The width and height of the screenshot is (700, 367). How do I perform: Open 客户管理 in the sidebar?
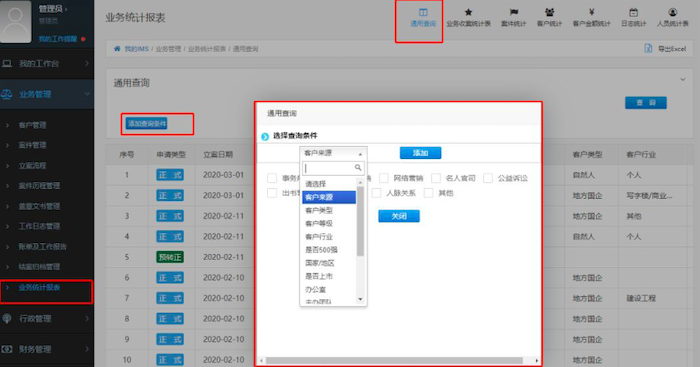[32, 125]
